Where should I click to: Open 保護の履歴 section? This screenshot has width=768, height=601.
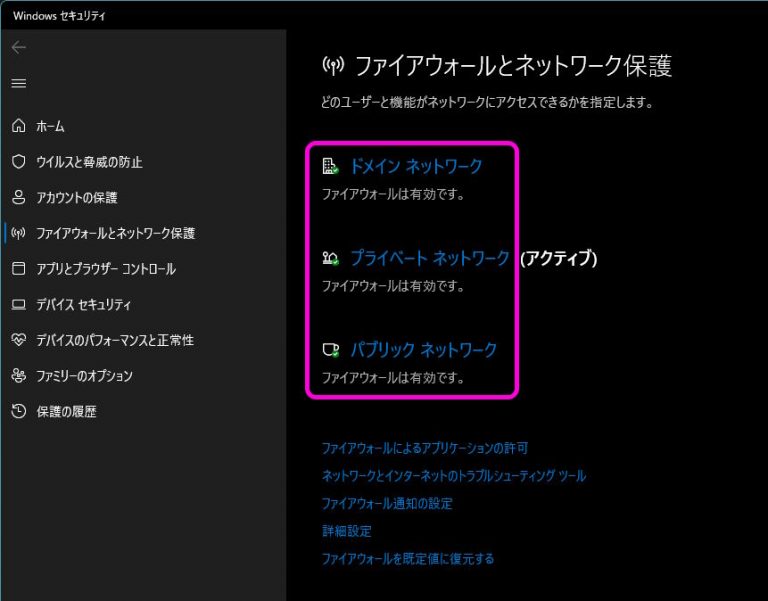pos(66,411)
